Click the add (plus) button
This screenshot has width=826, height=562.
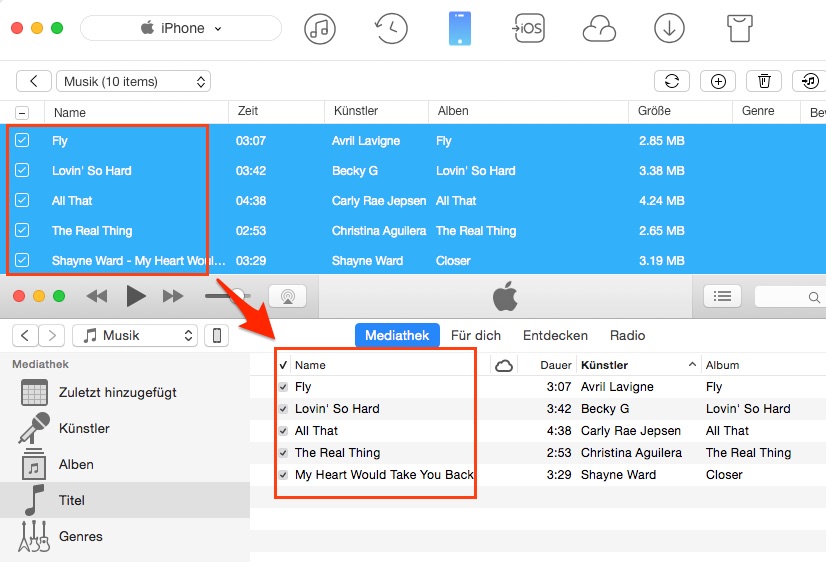[718, 81]
